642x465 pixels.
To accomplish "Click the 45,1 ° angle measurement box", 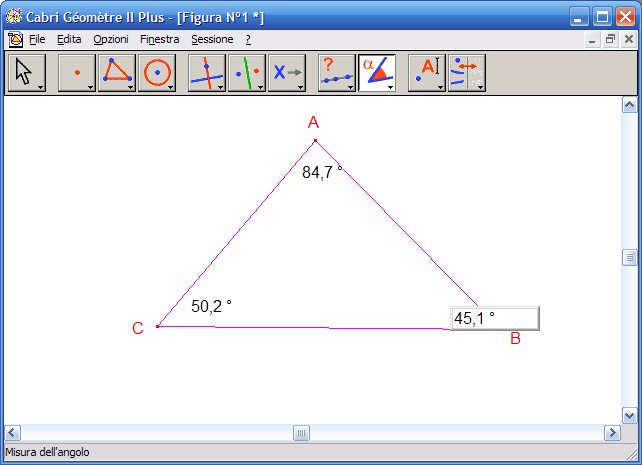I will point(495,318).
